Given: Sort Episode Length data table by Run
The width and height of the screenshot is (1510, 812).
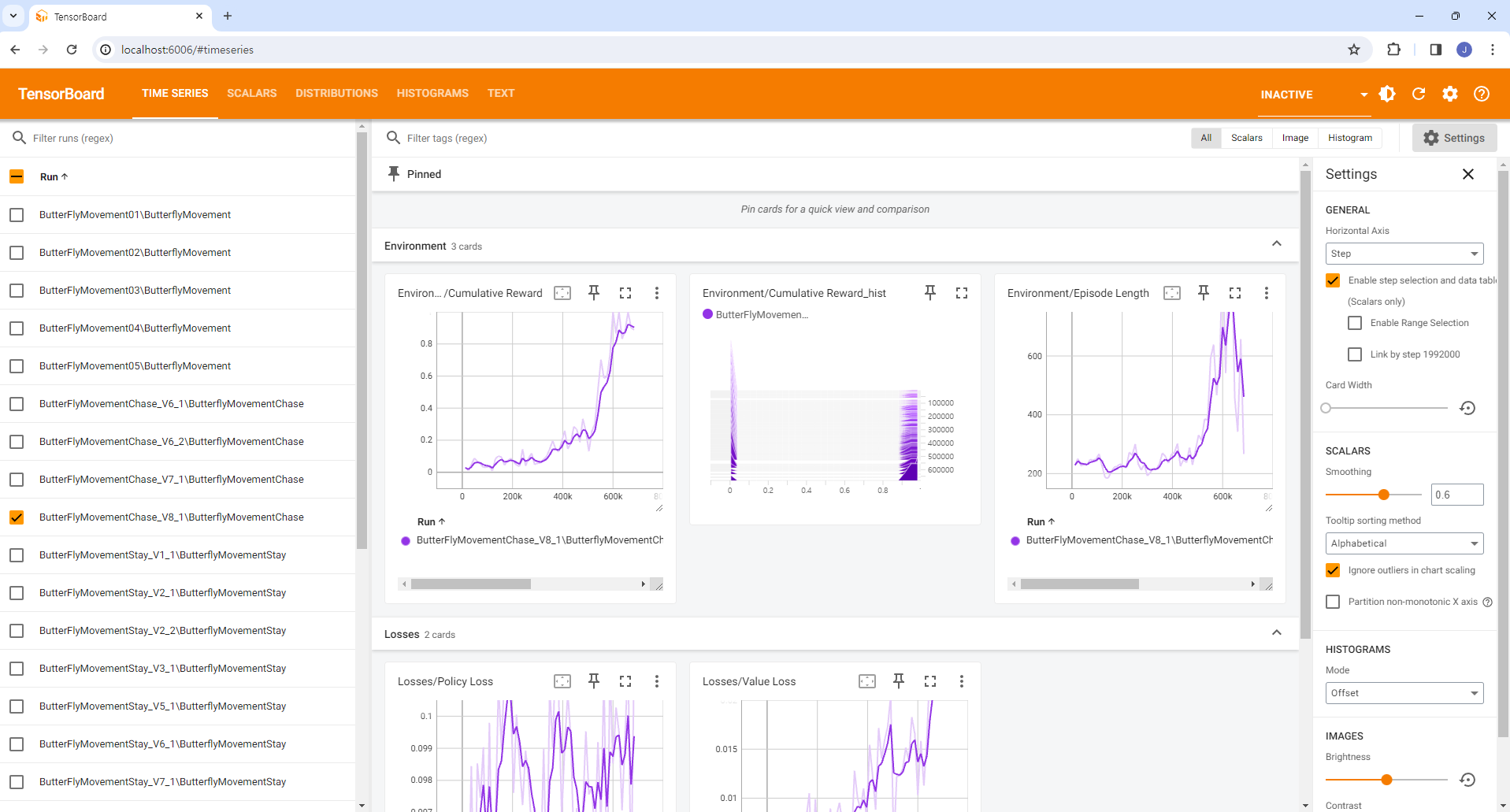Looking at the screenshot, I should click(1041, 521).
